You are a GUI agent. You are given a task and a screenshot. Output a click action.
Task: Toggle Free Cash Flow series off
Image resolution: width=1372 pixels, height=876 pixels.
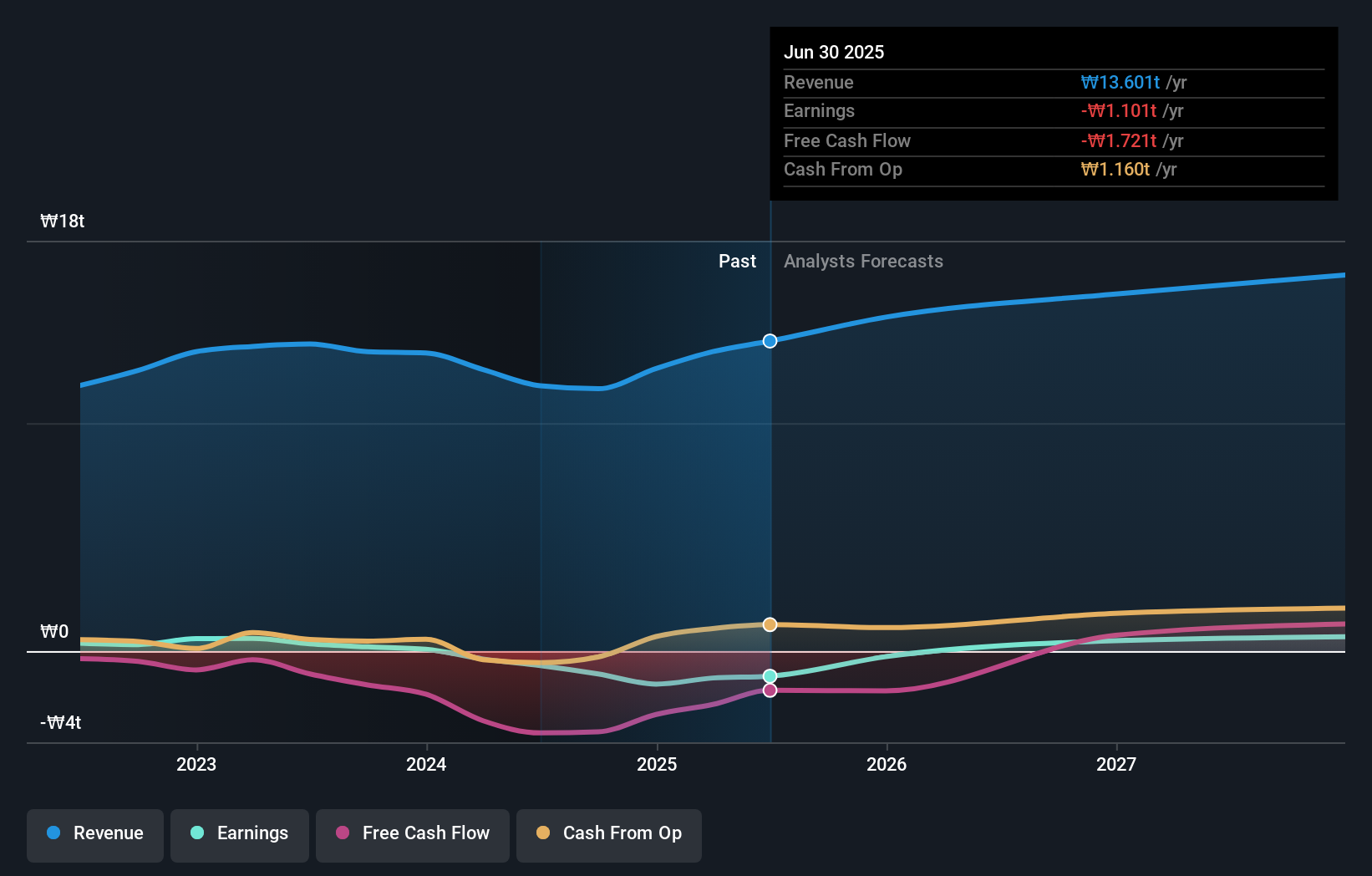click(x=413, y=833)
